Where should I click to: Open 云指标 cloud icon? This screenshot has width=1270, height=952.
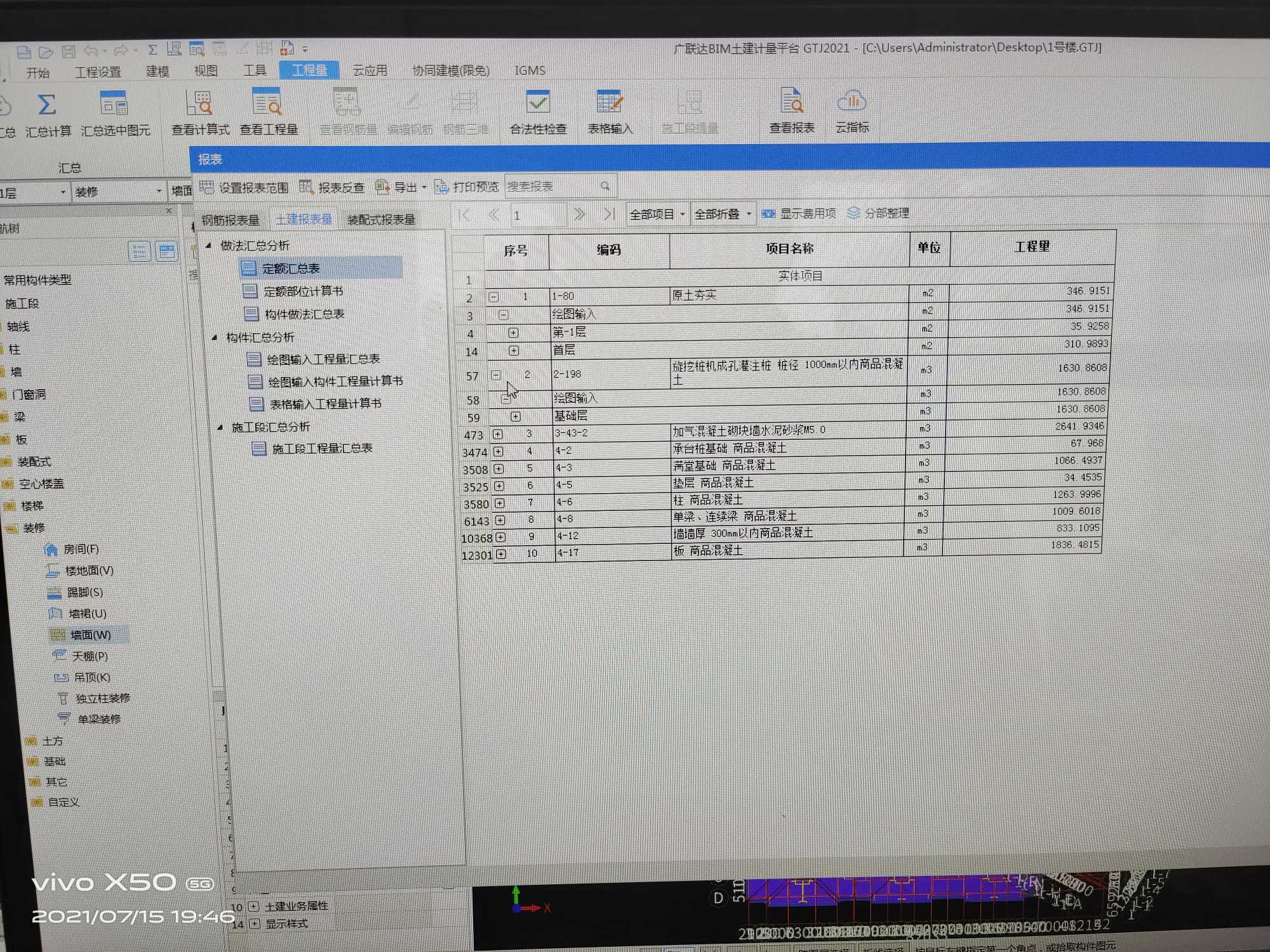tap(852, 100)
